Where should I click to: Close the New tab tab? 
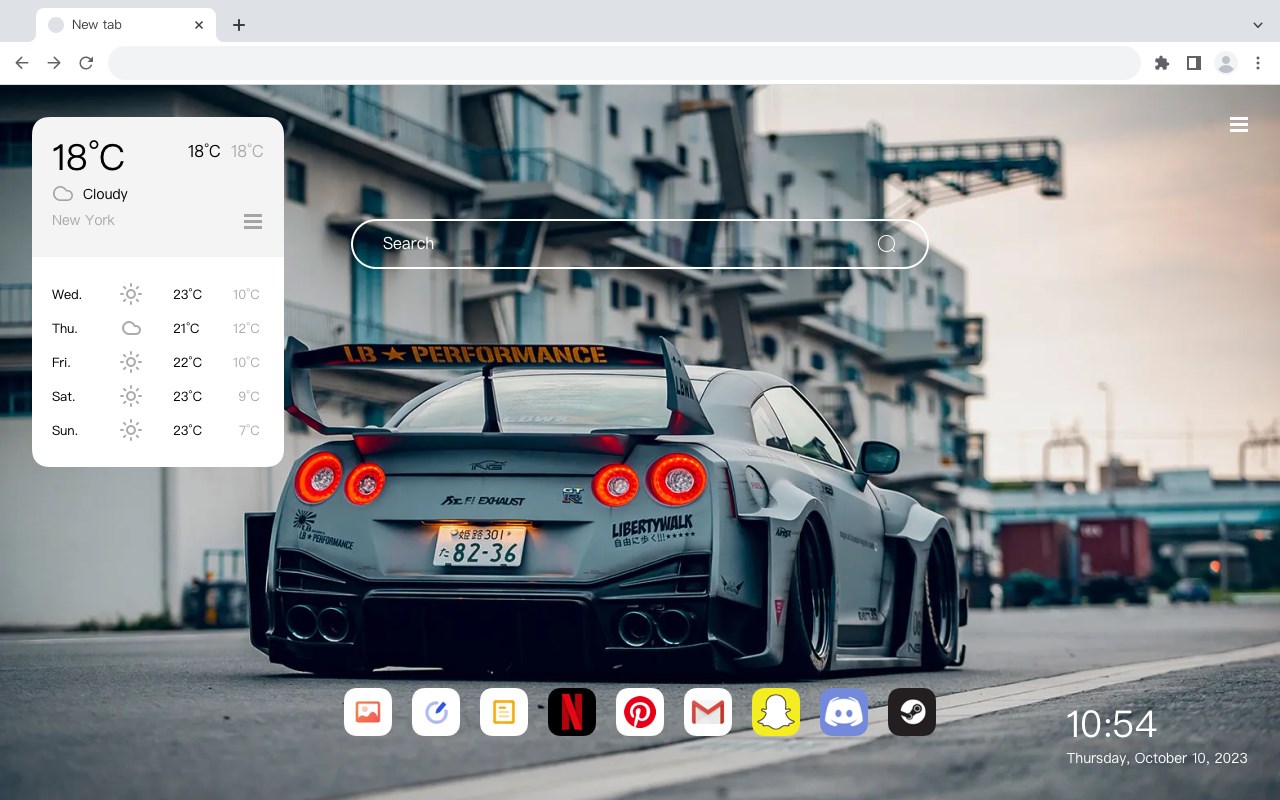point(199,25)
